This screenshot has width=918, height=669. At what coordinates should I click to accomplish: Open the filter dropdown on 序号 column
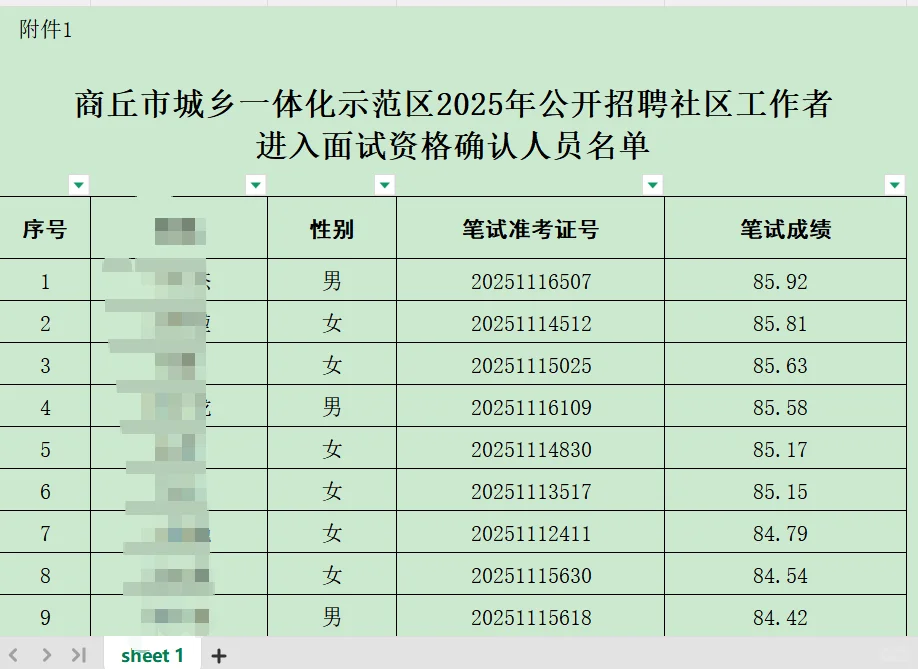point(78,185)
